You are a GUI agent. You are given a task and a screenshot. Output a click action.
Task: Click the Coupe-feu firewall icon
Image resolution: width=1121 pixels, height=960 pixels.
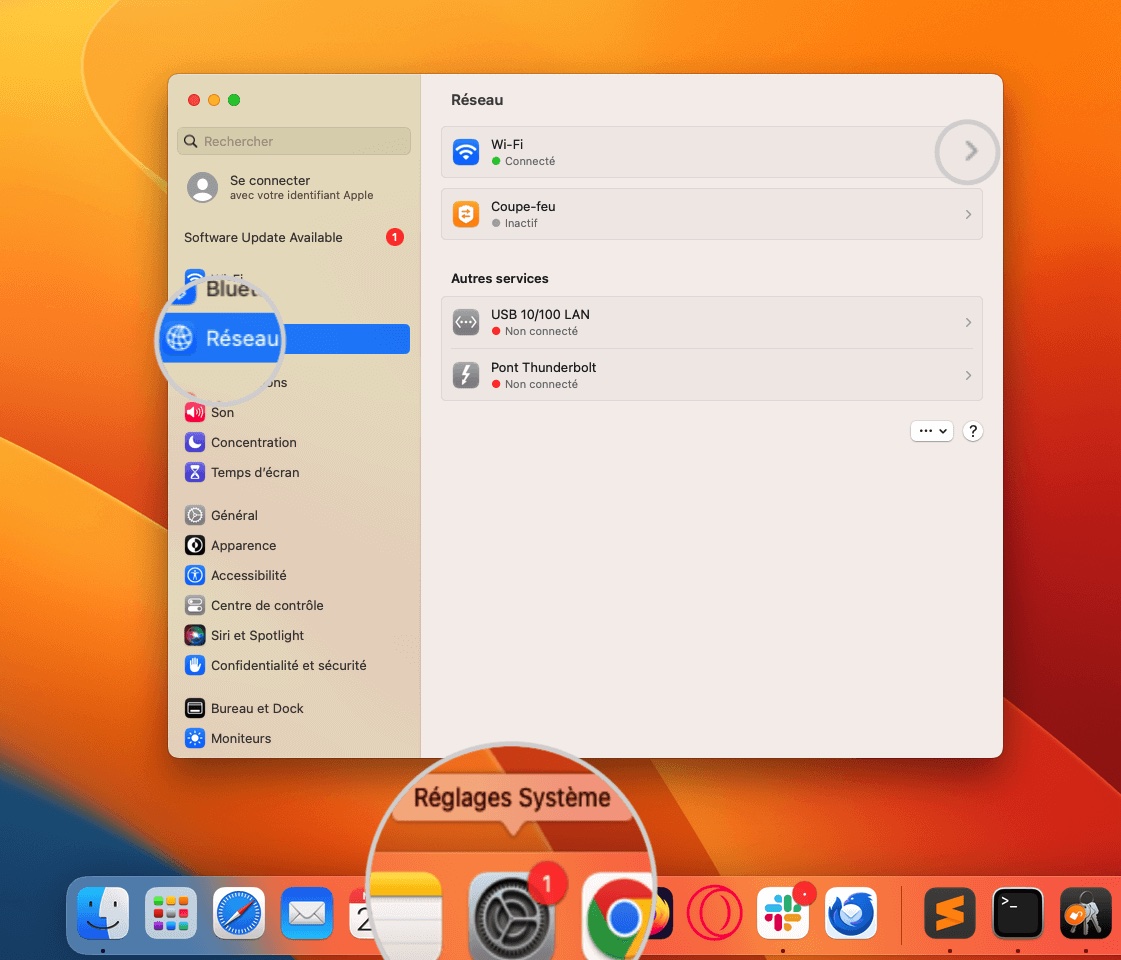tap(466, 214)
